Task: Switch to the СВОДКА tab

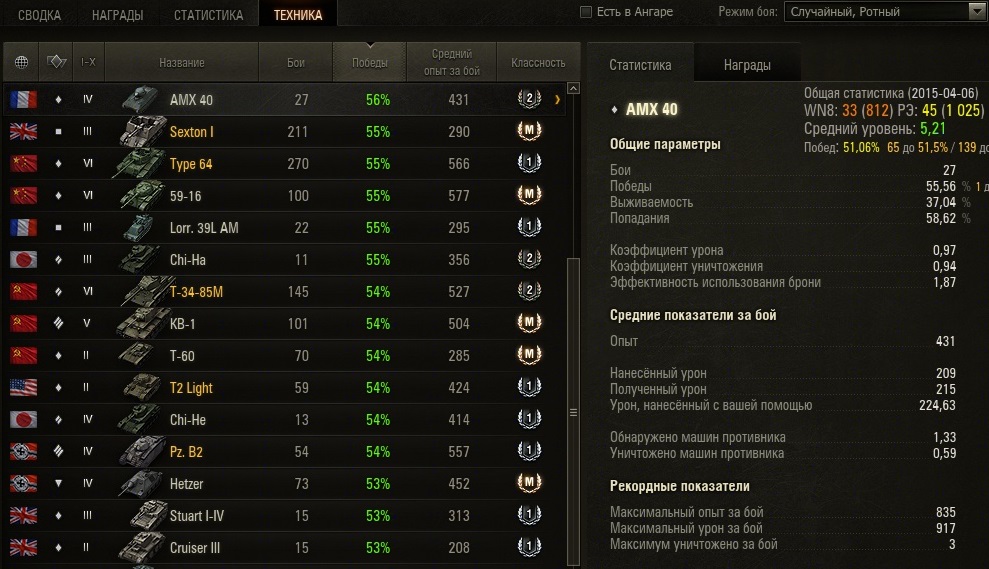Action: [39, 15]
